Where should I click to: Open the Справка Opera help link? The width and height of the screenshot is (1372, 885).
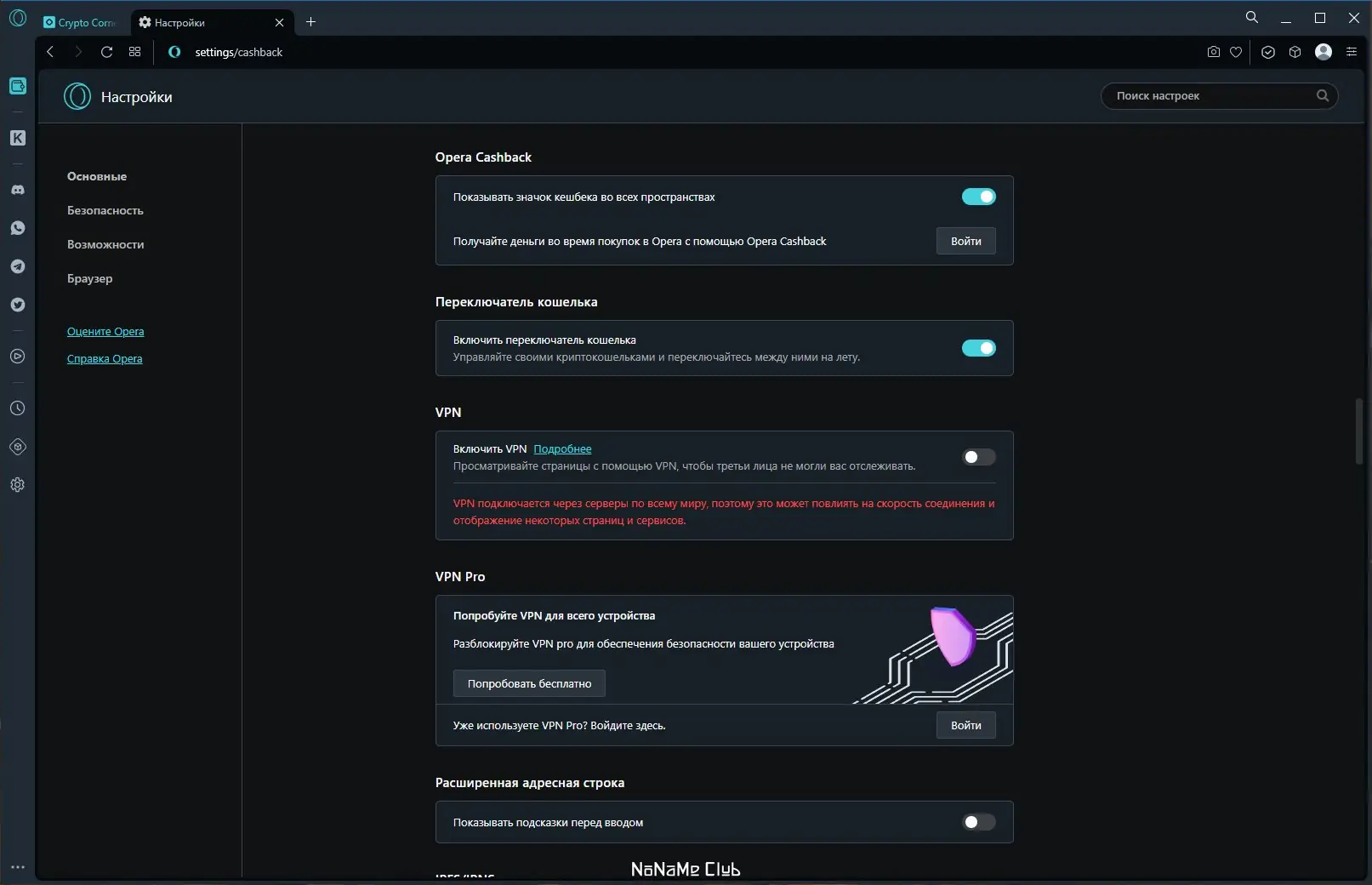pos(105,358)
